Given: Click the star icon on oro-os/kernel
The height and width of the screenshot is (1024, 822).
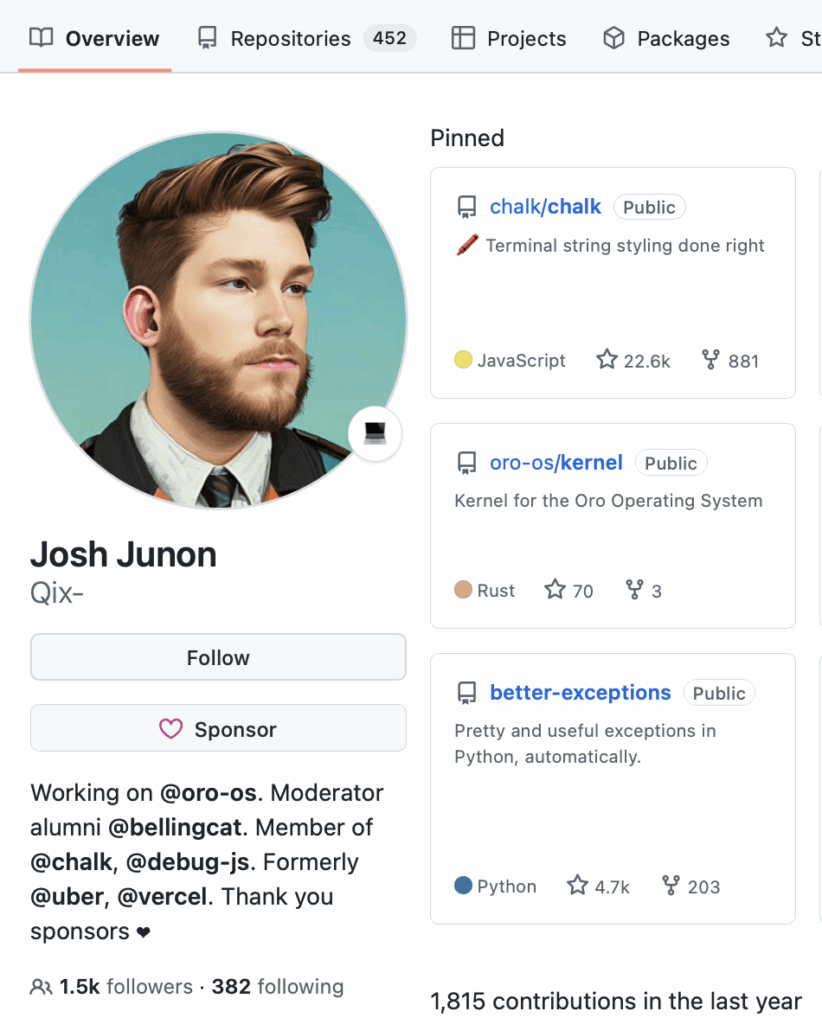Looking at the screenshot, I should pos(555,590).
